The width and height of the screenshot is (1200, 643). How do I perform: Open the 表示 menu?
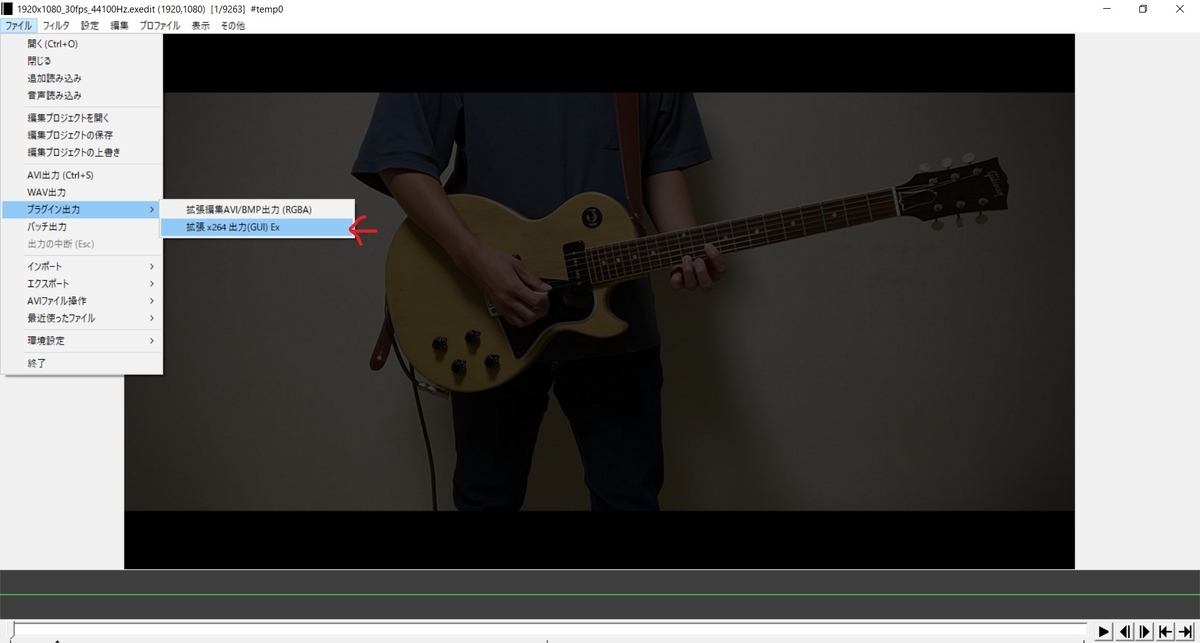(201, 25)
